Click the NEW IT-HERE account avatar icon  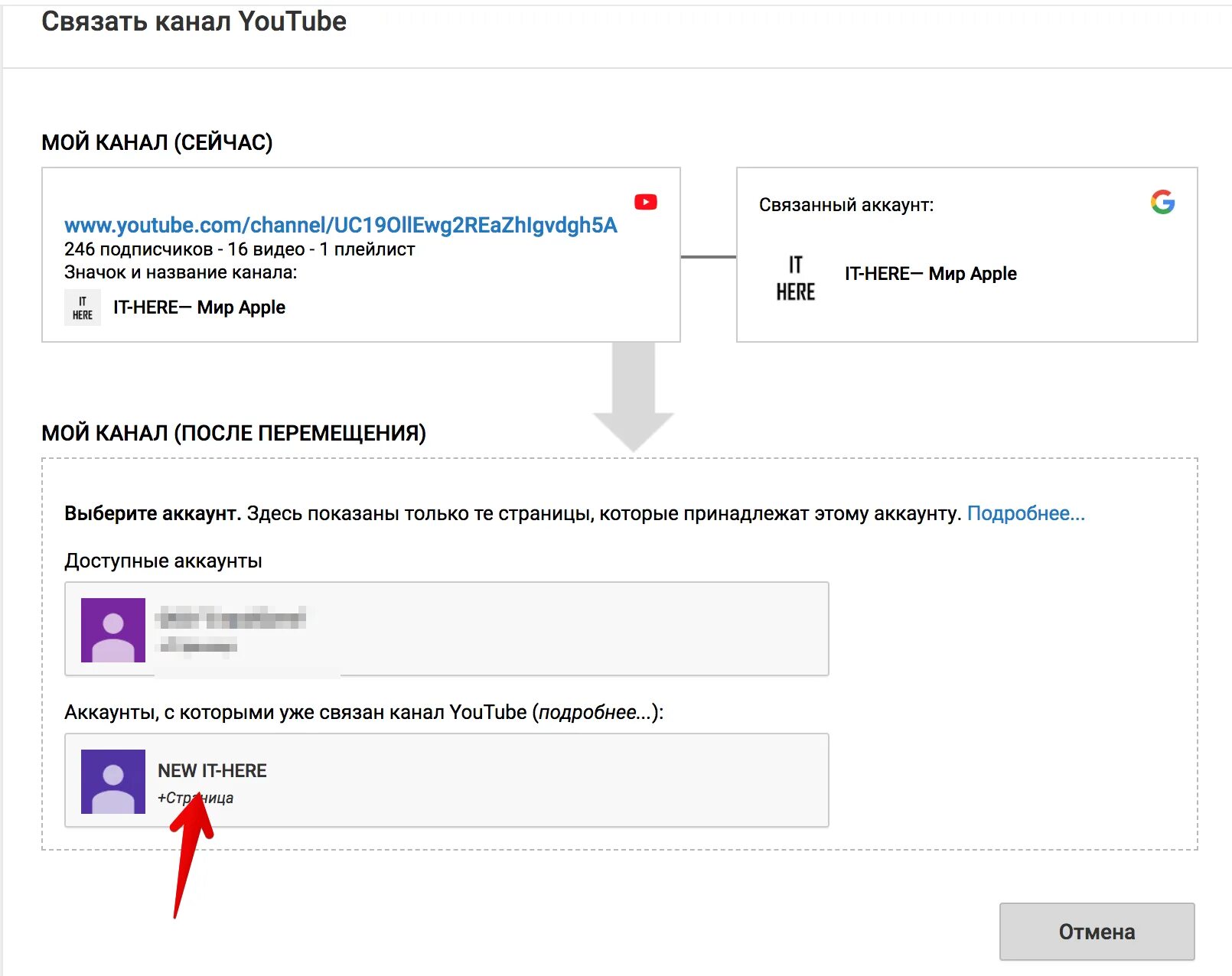point(113,781)
